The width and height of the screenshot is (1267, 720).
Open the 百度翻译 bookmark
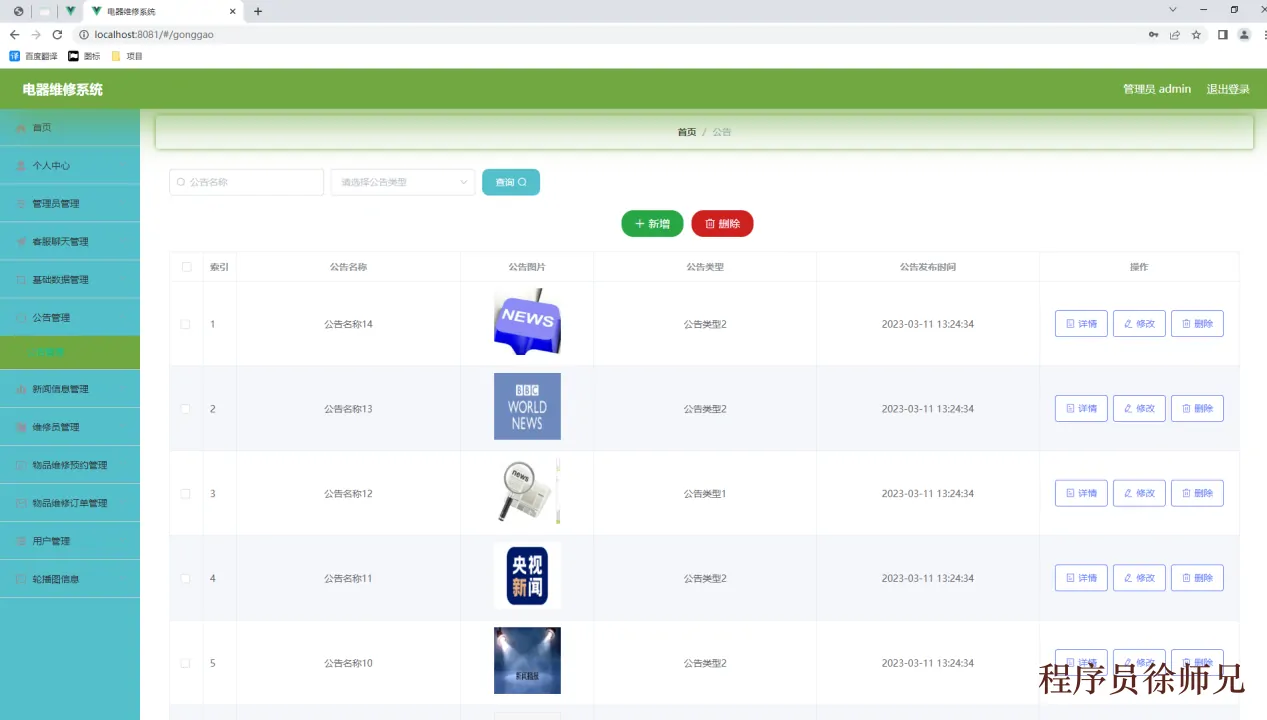pyautogui.click(x=34, y=56)
